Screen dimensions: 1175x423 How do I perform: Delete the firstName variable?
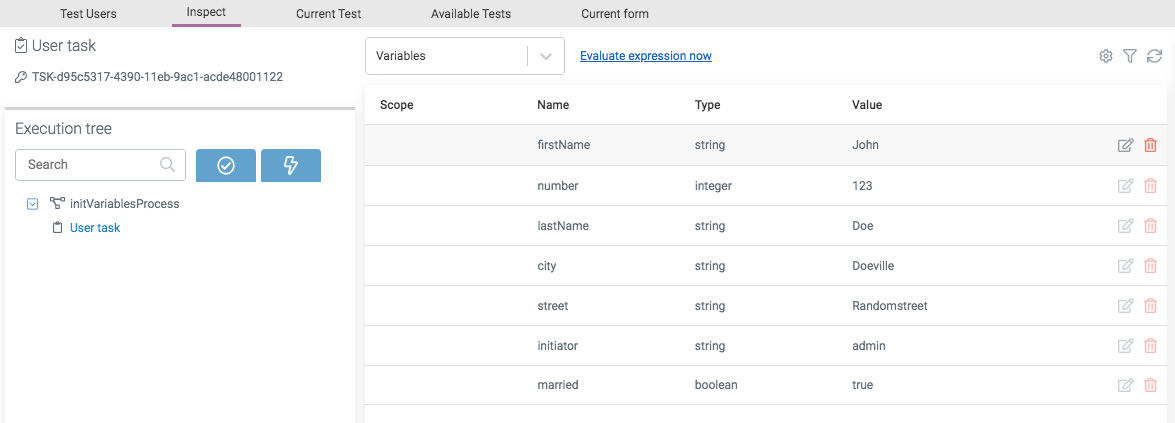tap(1150, 146)
